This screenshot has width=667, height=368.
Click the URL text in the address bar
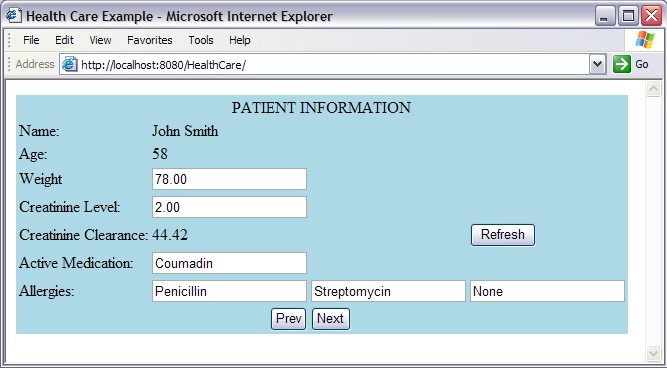pyautogui.click(x=164, y=65)
